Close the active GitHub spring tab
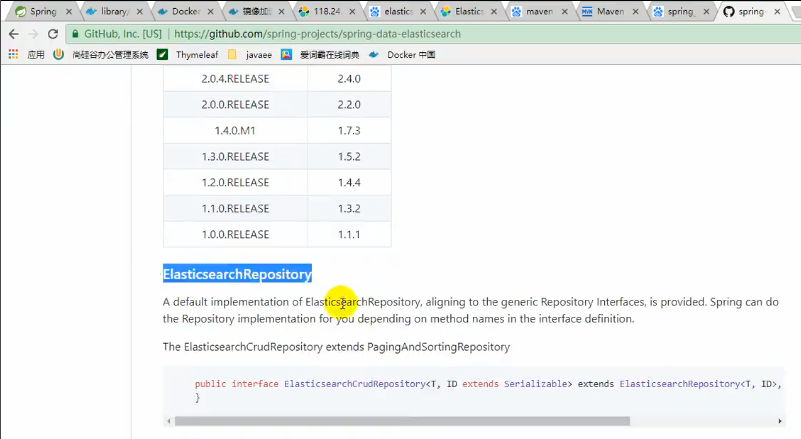This screenshot has width=801, height=439. pos(777,11)
